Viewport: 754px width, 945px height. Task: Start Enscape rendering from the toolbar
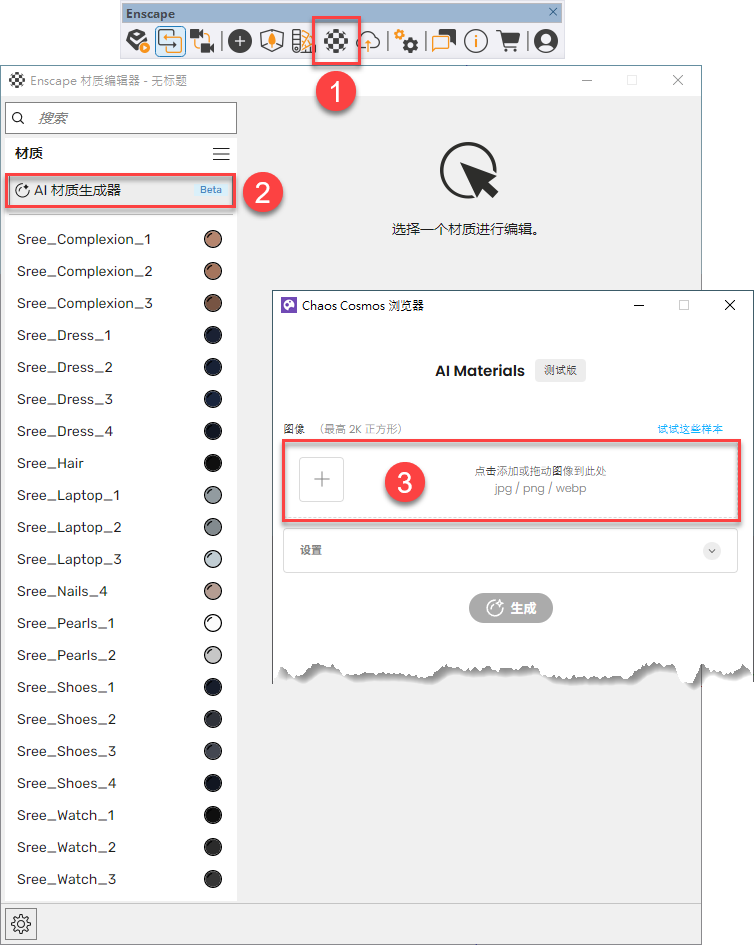[138, 41]
